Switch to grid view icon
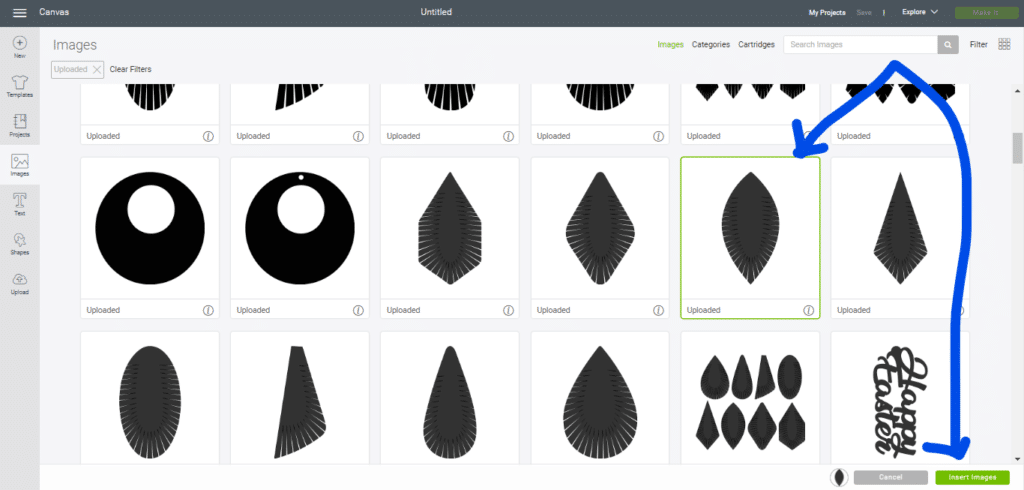 pos(1004,44)
